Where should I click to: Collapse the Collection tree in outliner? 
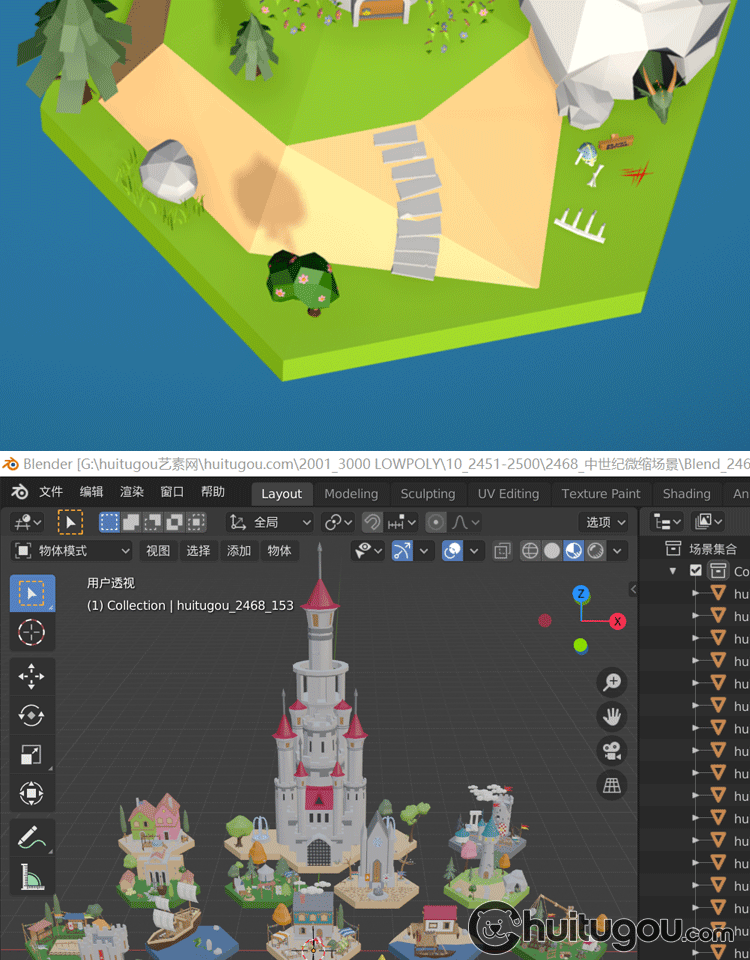pyautogui.click(x=673, y=571)
